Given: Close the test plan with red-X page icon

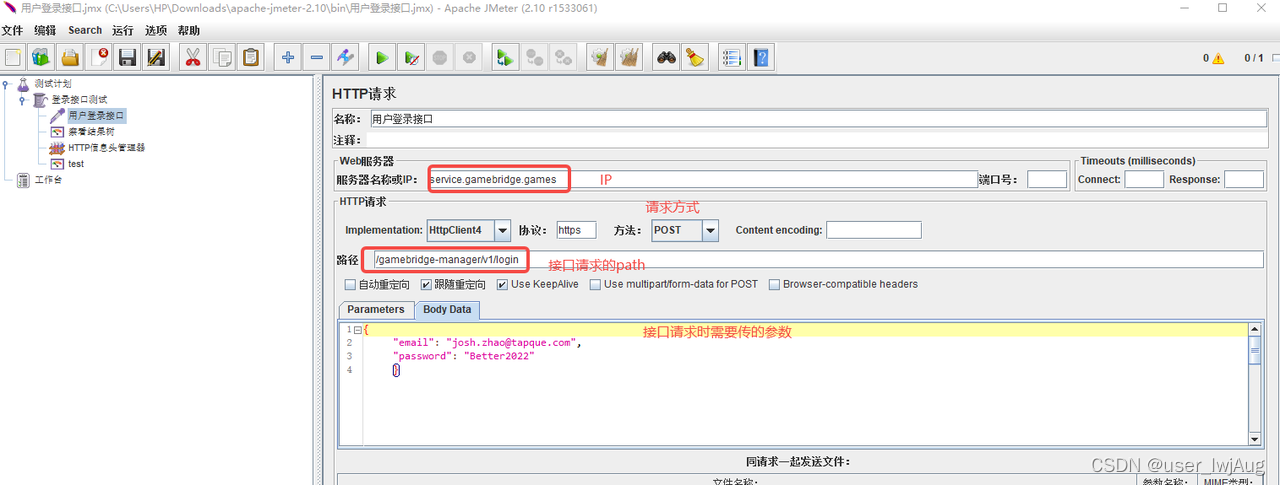Looking at the screenshot, I should (x=98, y=57).
